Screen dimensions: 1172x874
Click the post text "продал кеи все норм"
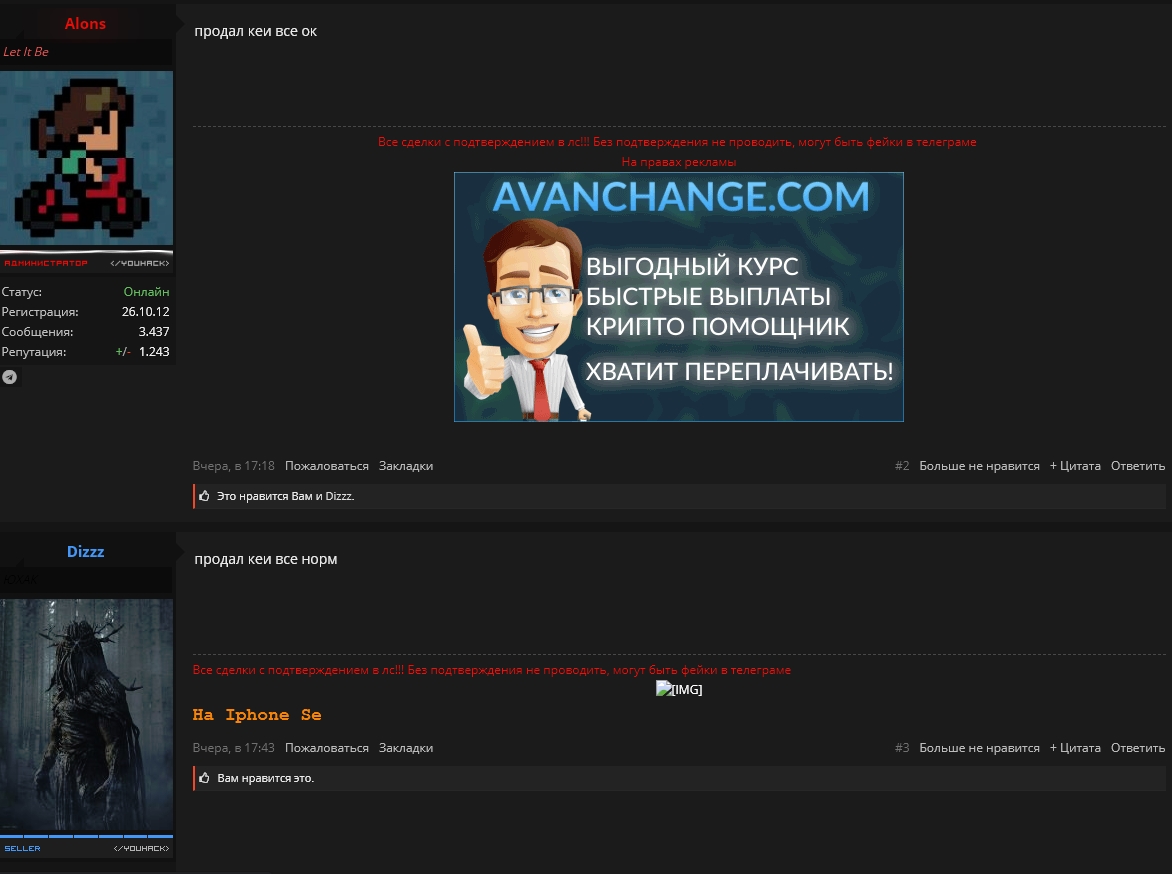point(265,559)
